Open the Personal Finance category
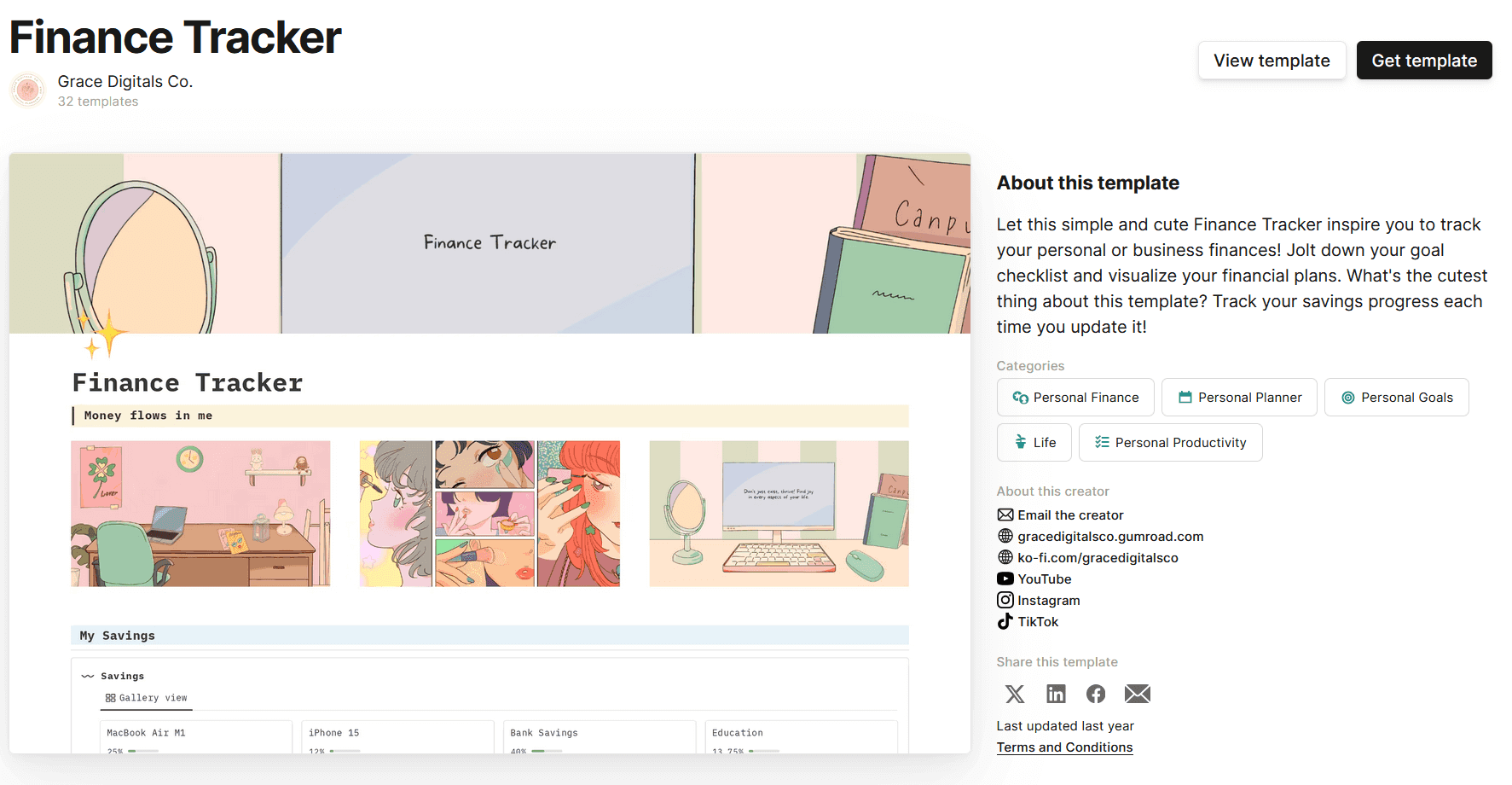 coord(1075,398)
